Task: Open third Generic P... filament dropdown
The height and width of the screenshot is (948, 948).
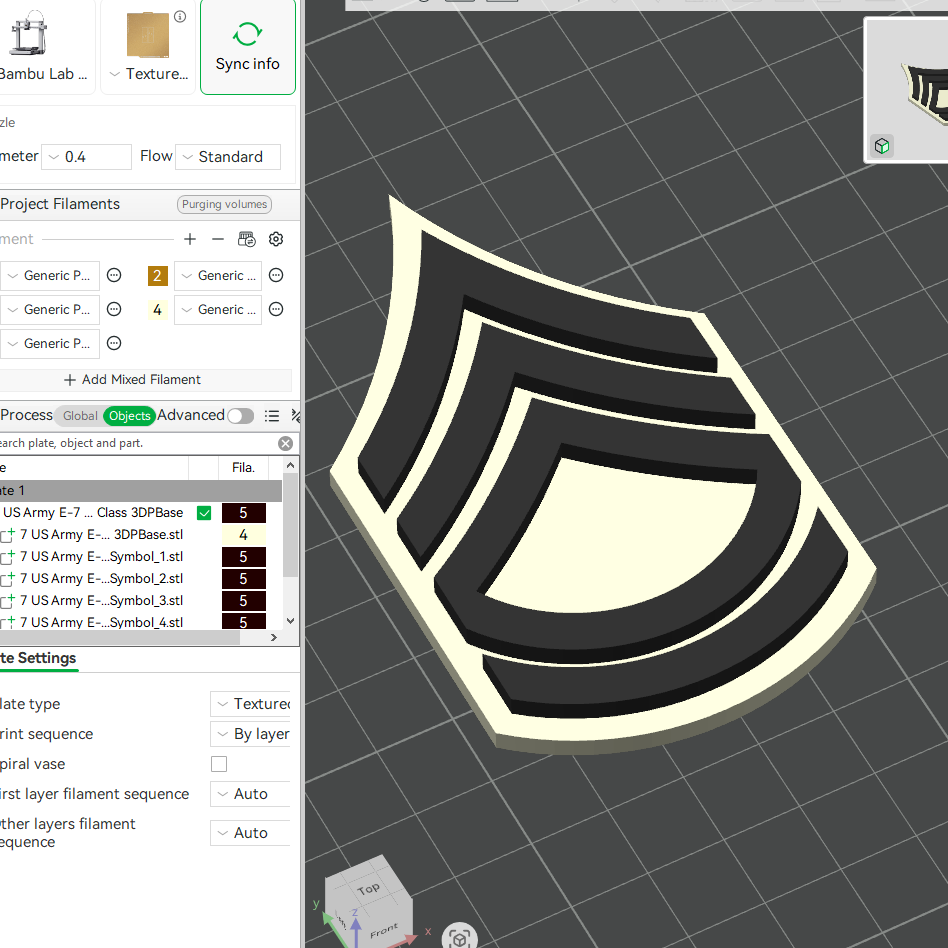Action: pos(50,343)
